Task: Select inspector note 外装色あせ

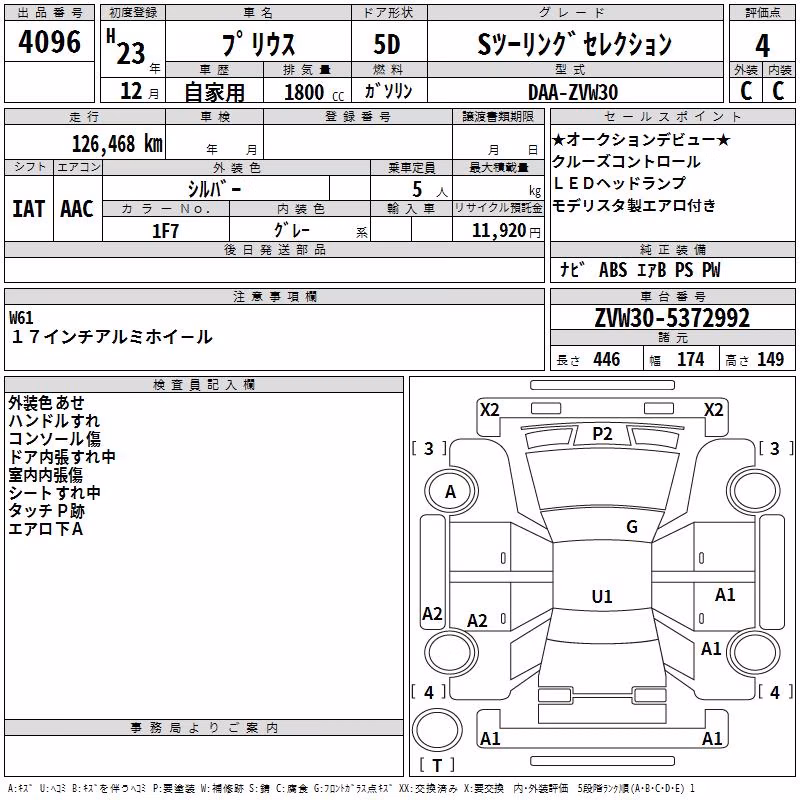Action: click(x=46, y=403)
